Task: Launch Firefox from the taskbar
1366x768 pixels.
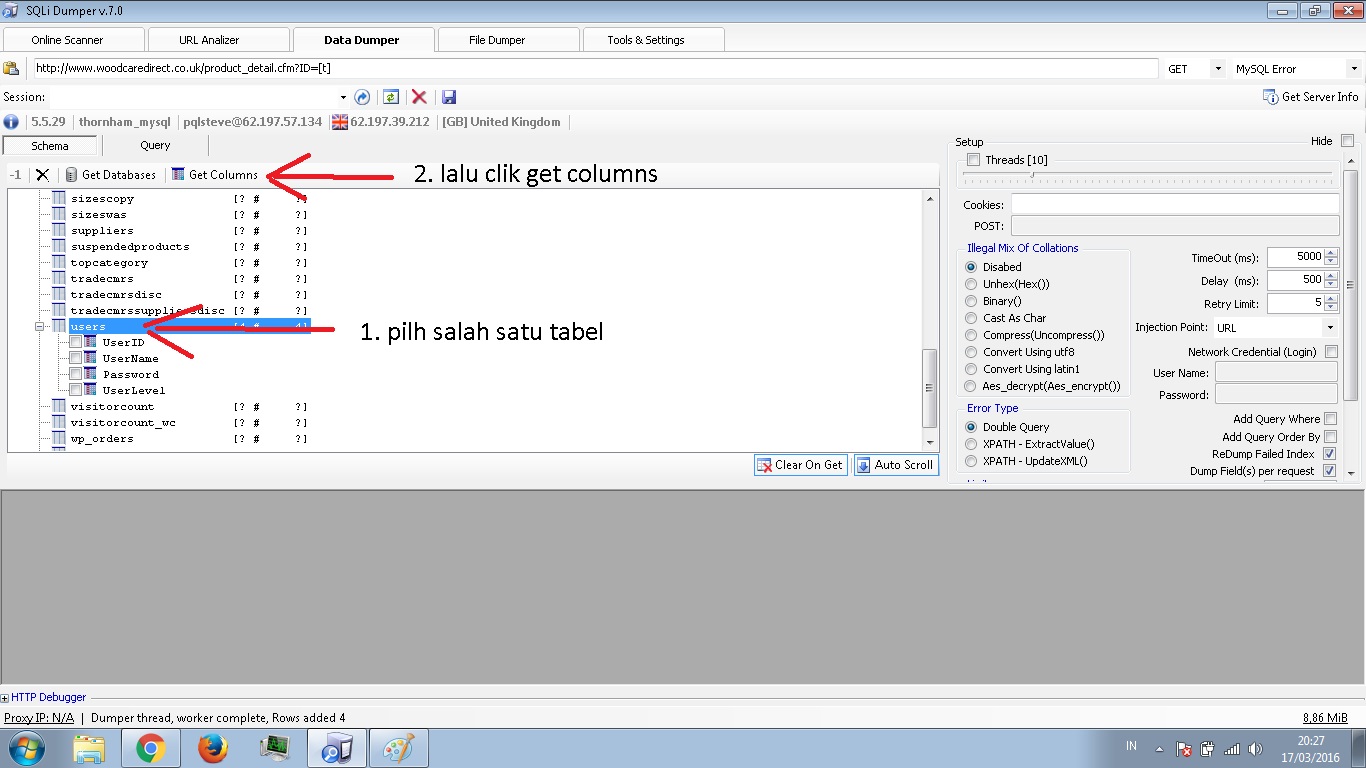Action: [x=213, y=748]
